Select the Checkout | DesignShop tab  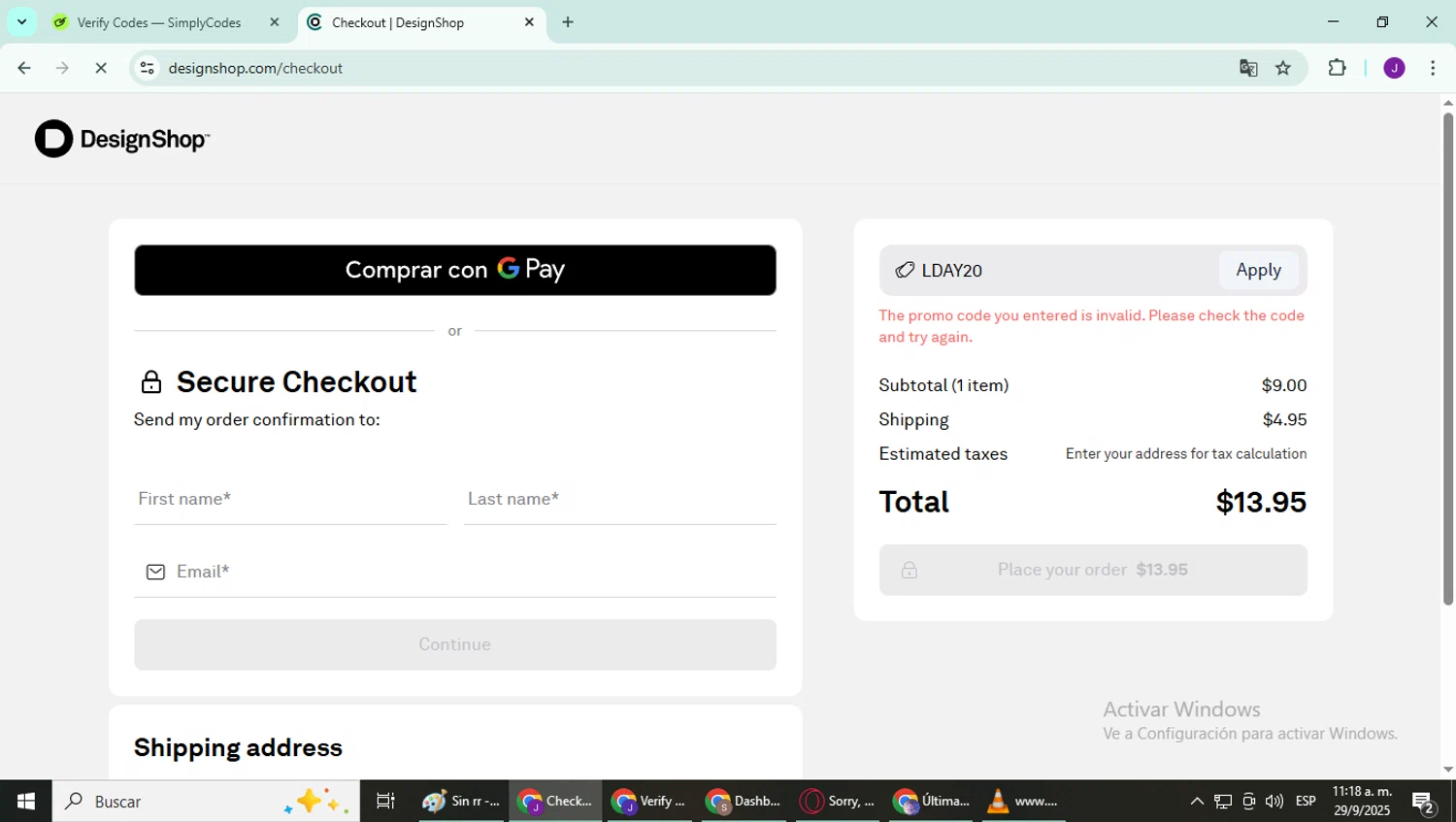click(x=422, y=22)
